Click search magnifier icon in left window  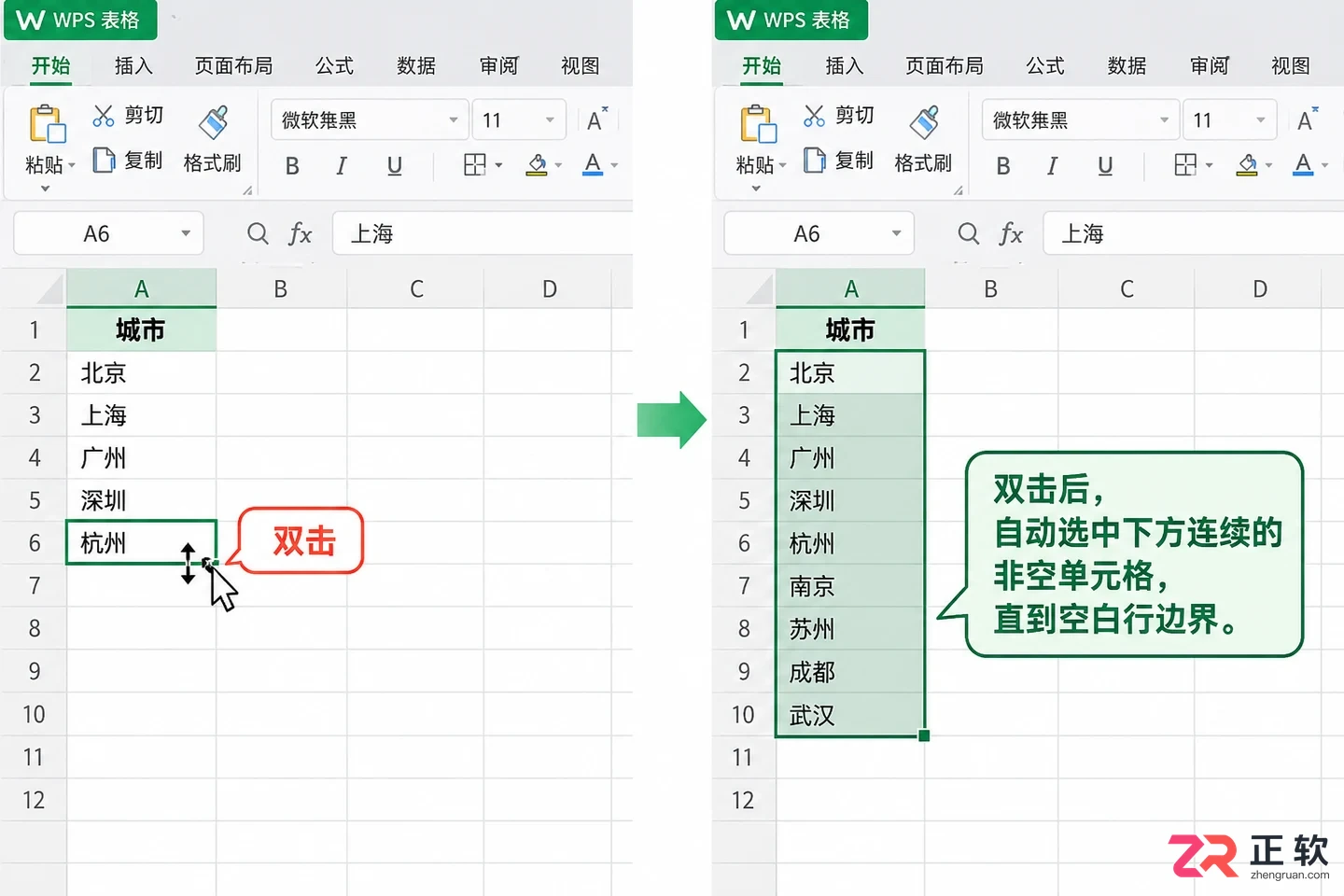tap(258, 233)
